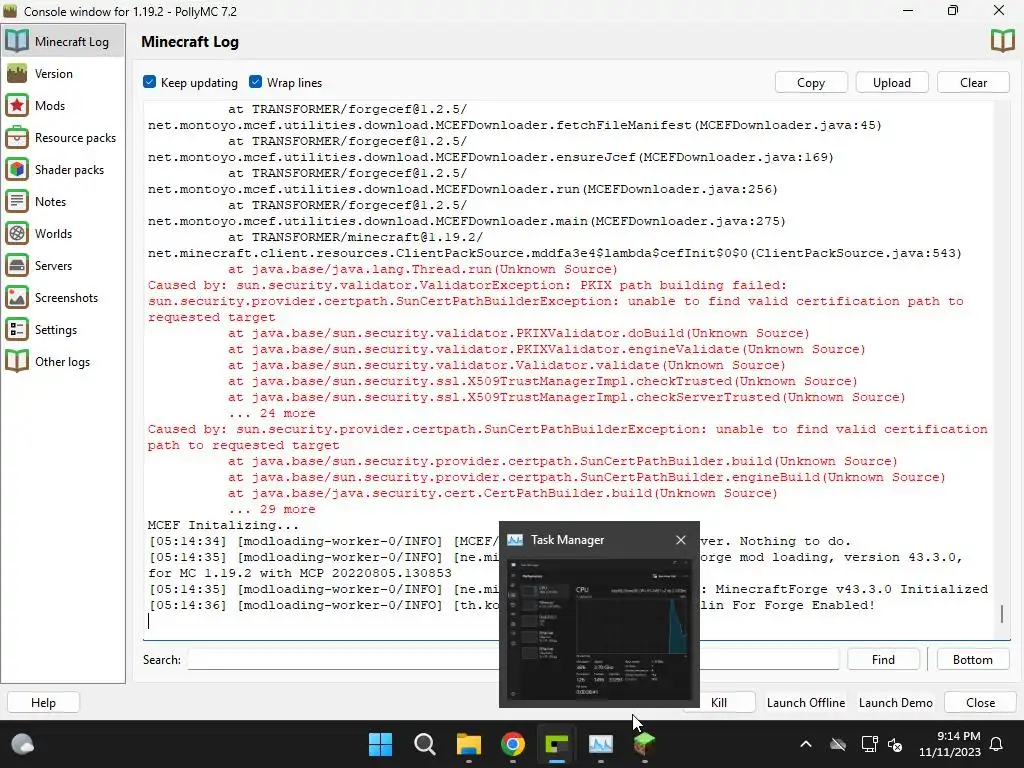Viewport: 1024px width, 768px height.
Task: Click Launch Demo
Action: 895,703
